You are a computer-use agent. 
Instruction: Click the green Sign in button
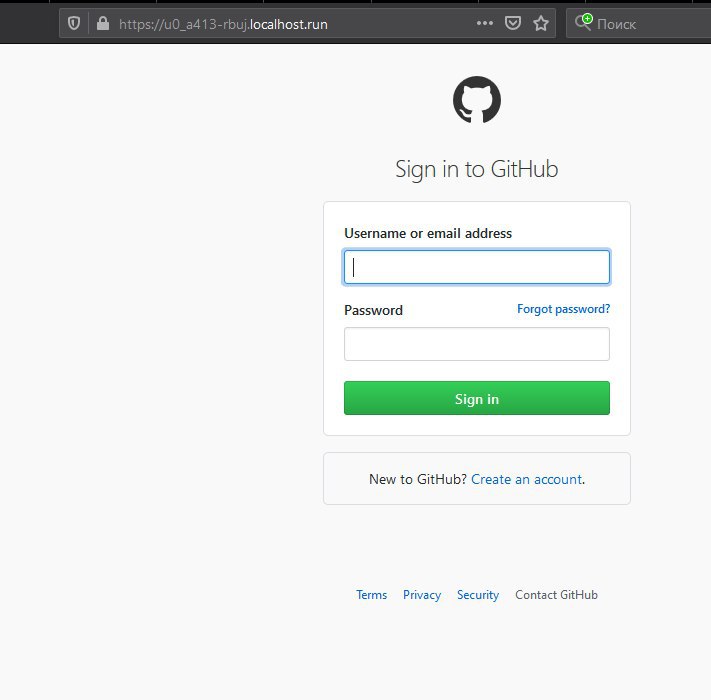pos(477,398)
